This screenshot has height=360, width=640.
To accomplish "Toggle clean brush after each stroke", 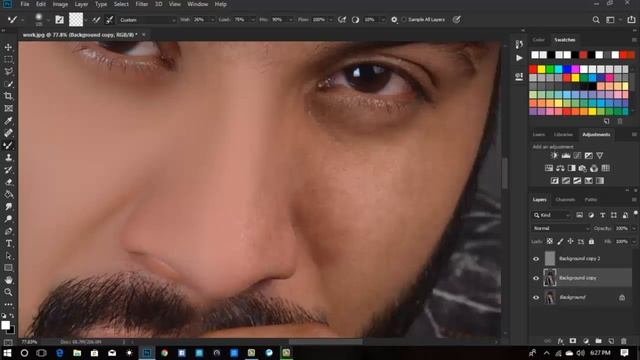I will 109,20.
